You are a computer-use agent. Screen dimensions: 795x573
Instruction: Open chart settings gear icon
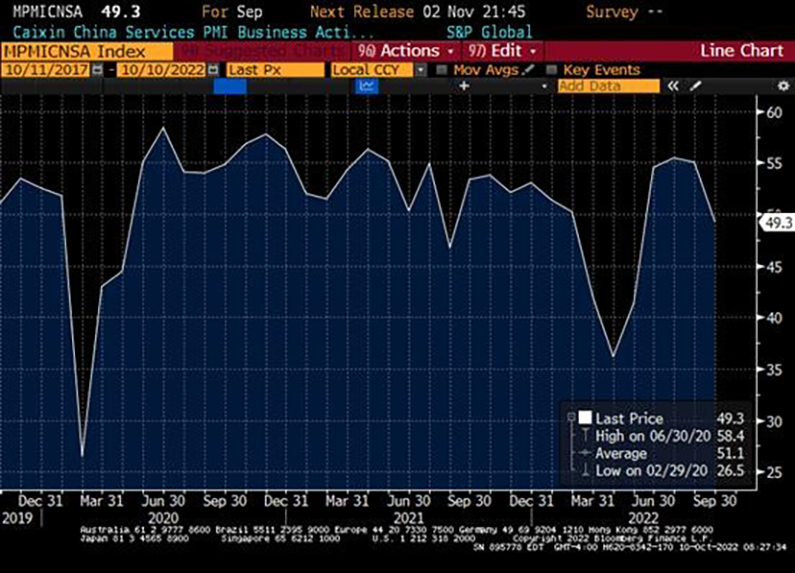tap(783, 86)
